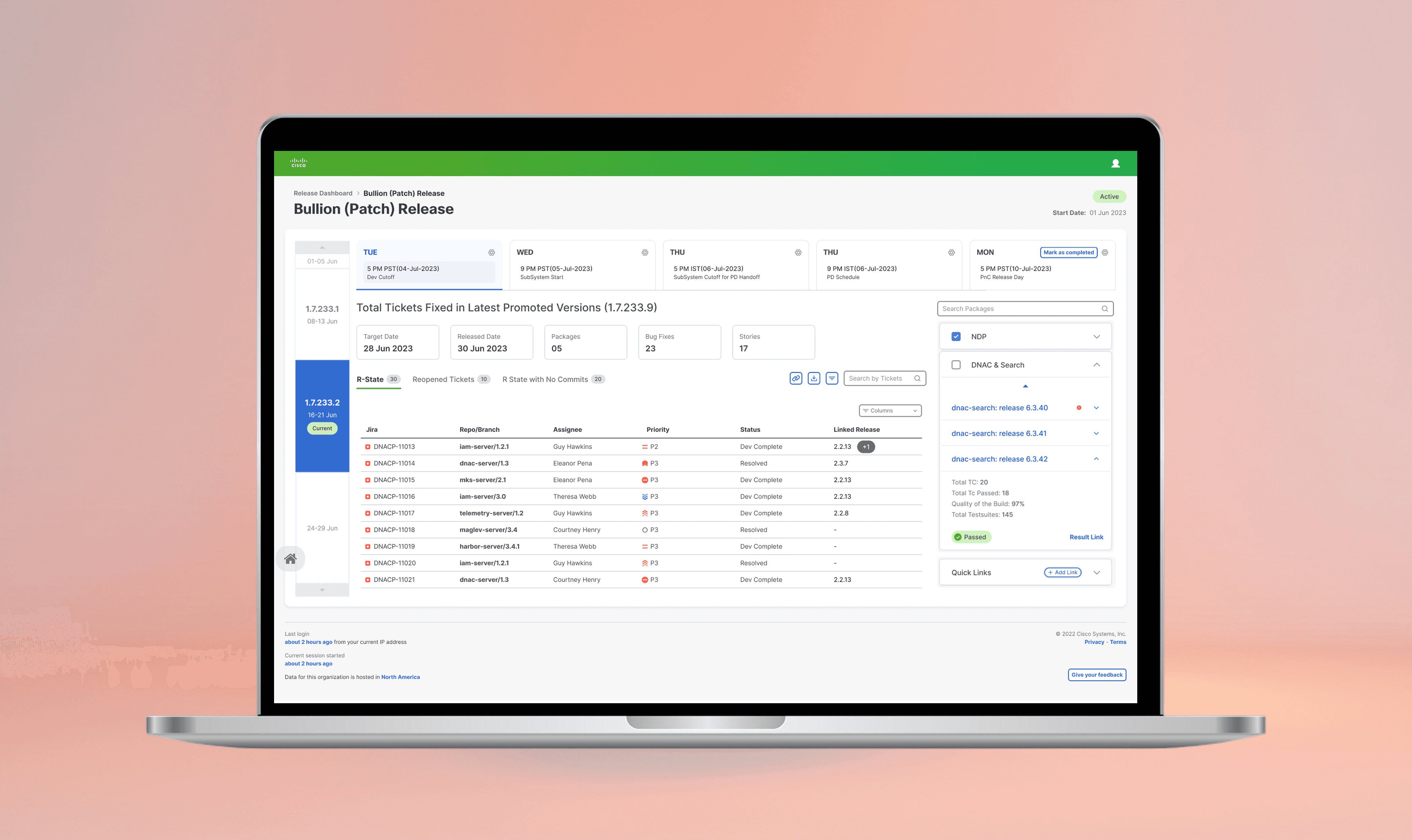This screenshot has width=1412, height=840.
Task: Open the user profile icon
Action: [x=1115, y=164]
